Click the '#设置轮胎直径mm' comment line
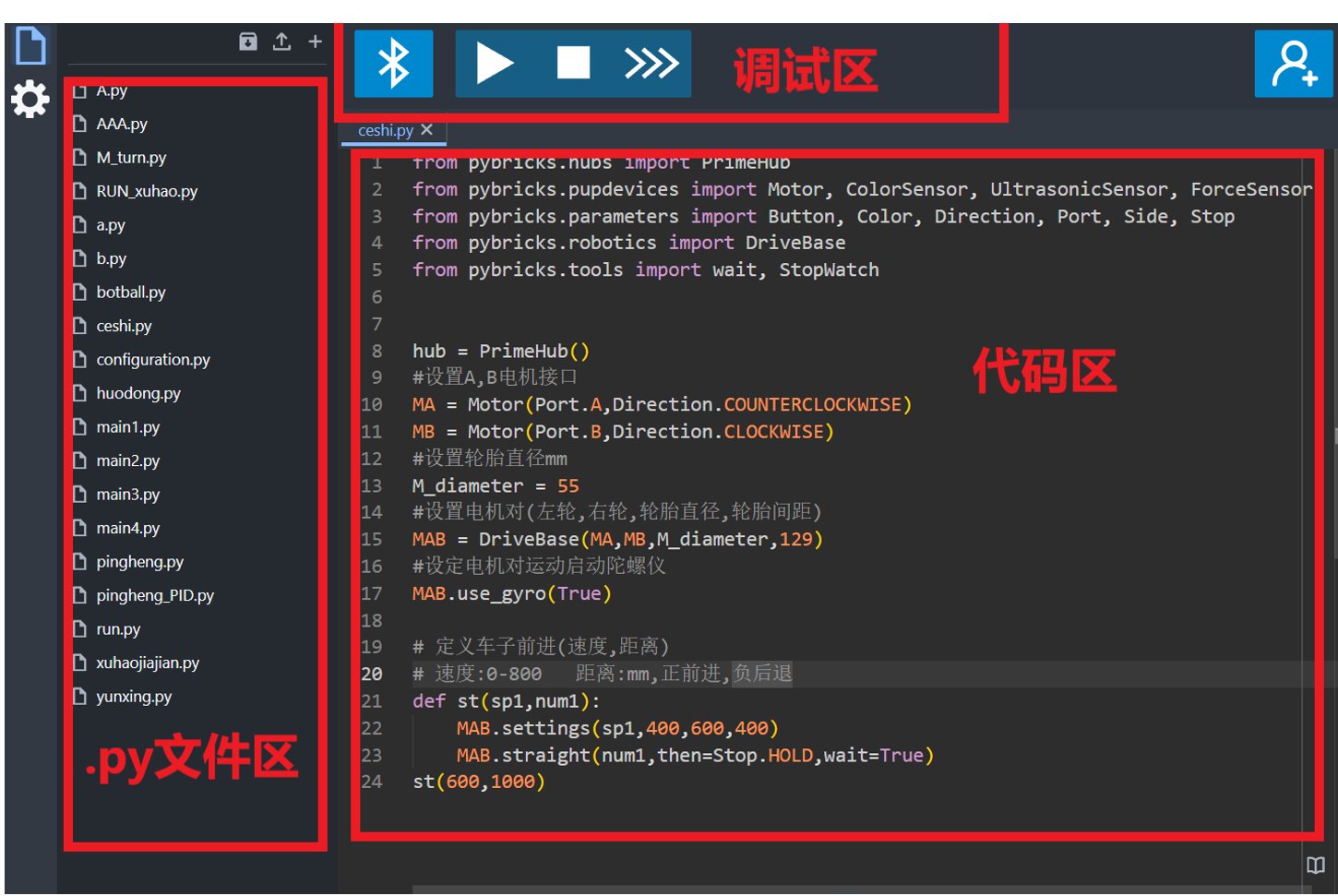The image size is (1338, 896). tap(490, 459)
